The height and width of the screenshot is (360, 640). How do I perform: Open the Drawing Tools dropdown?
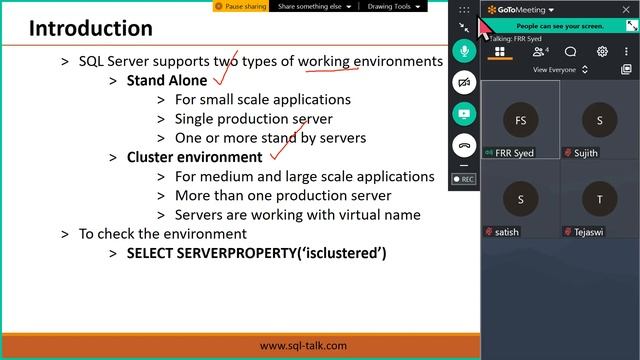tap(393, 6)
